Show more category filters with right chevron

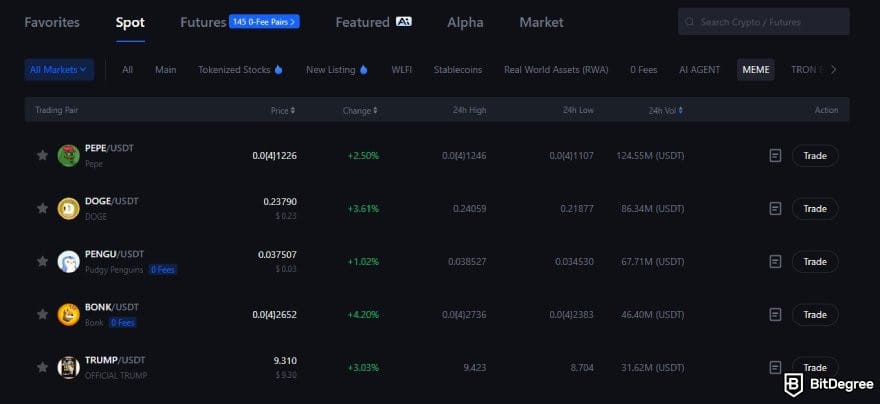tap(833, 70)
